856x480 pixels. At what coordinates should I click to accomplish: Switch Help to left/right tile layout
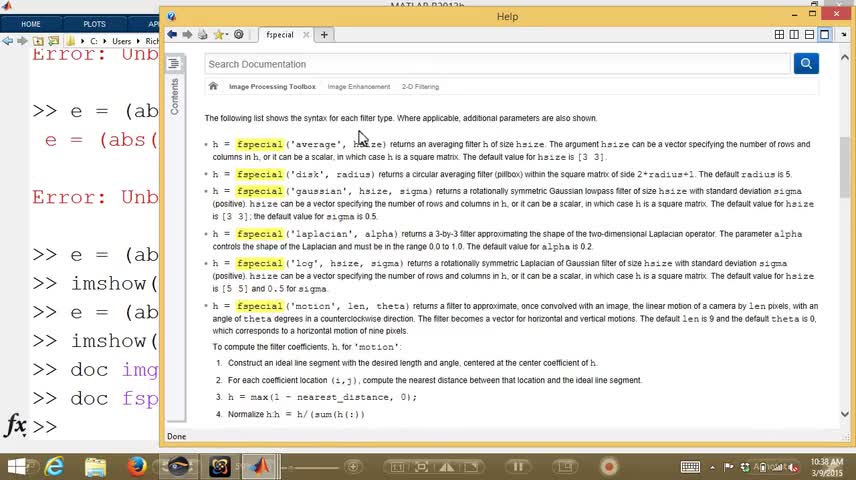click(794, 34)
